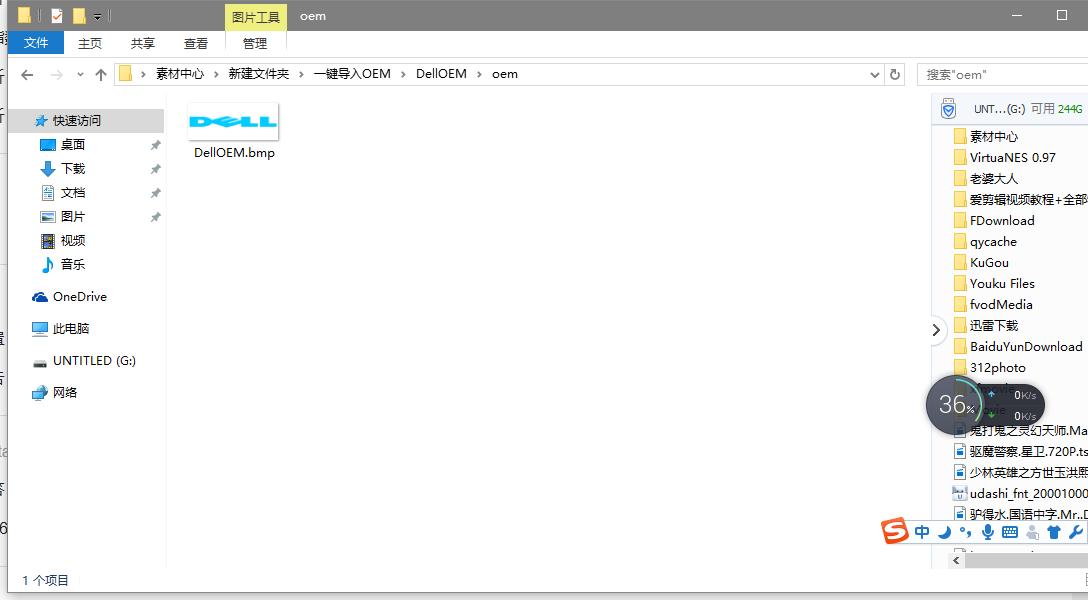The width and height of the screenshot is (1088, 600).
Task: Toggle night mode with the moon icon
Action: tap(944, 532)
